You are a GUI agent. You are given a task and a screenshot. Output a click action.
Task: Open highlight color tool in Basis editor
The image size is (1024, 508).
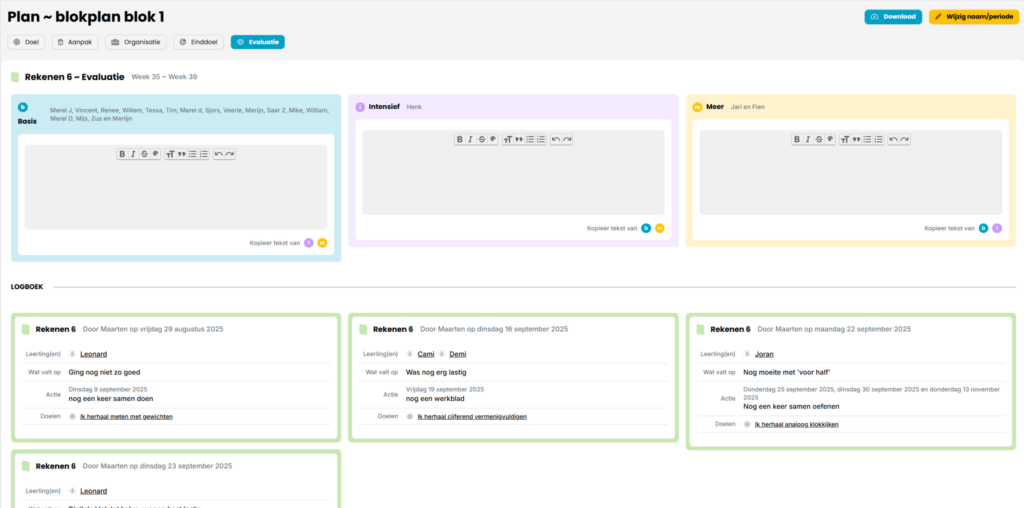point(155,154)
